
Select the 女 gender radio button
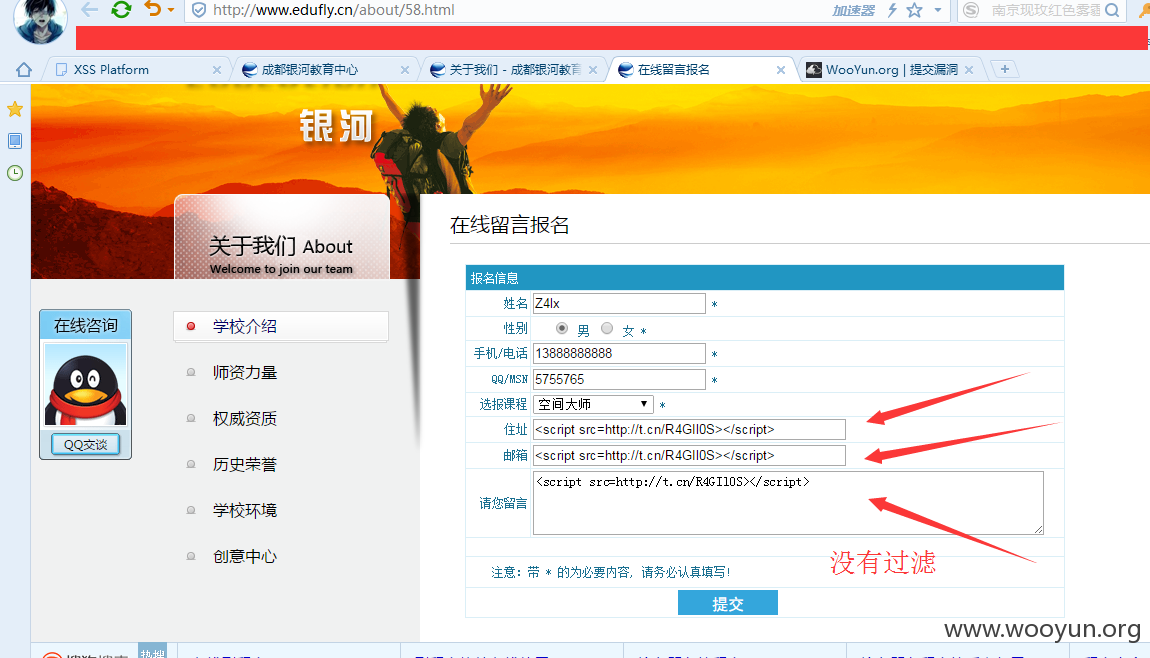point(607,329)
